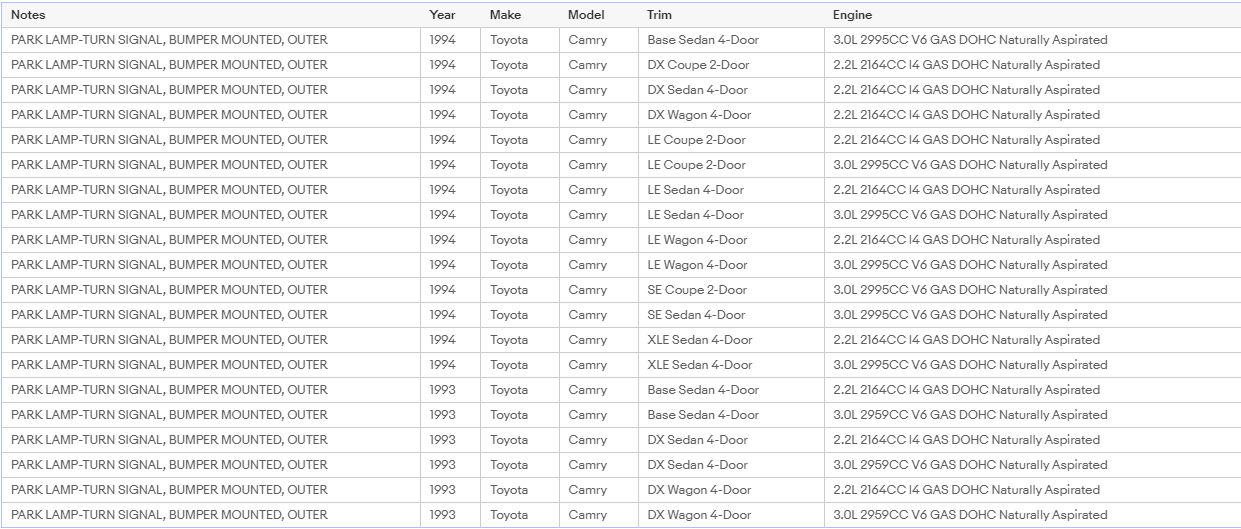
Task: Click the Engine column header
Action: [1032, 15]
